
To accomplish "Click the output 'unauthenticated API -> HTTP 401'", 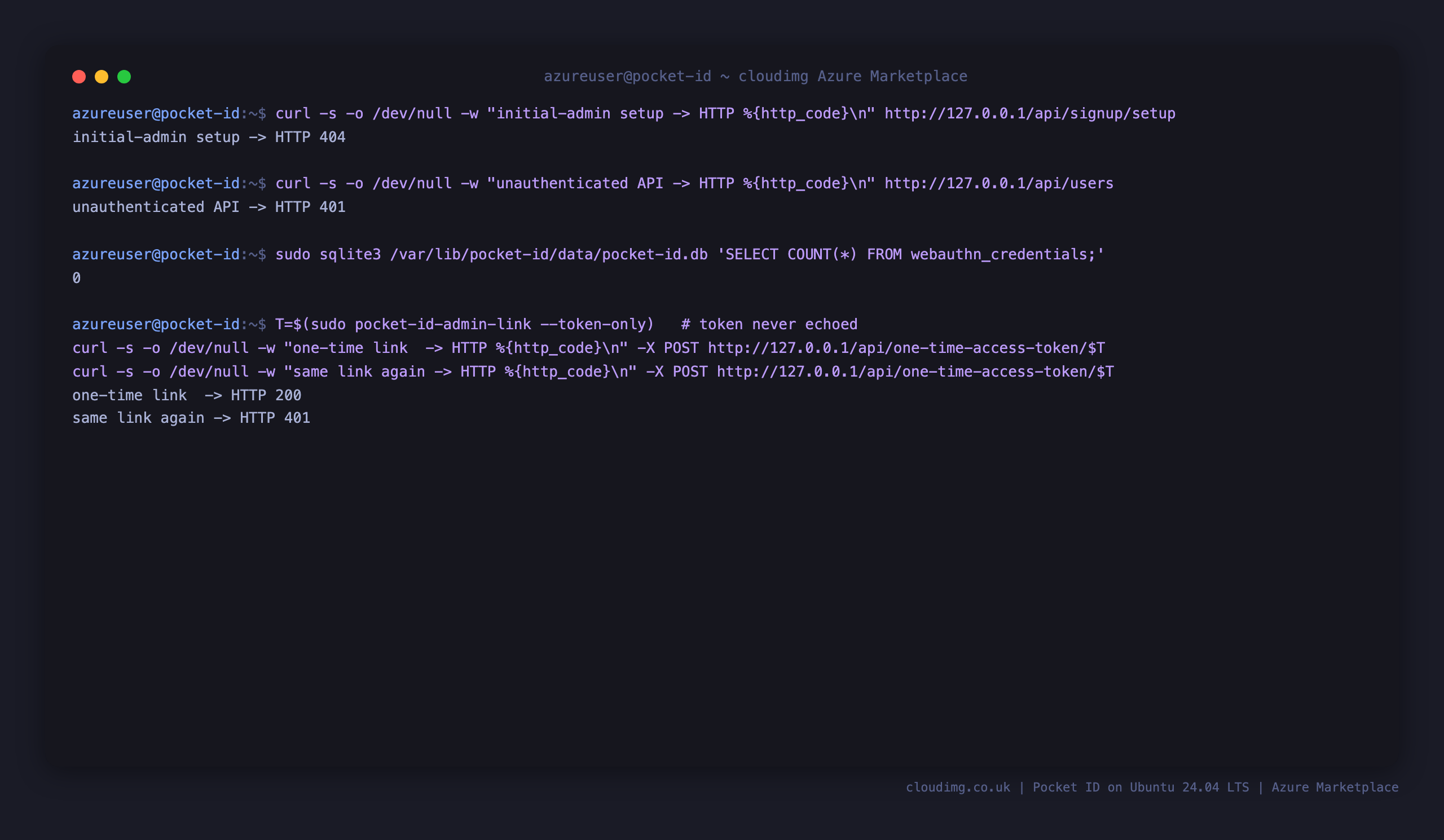I will (x=209, y=207).
